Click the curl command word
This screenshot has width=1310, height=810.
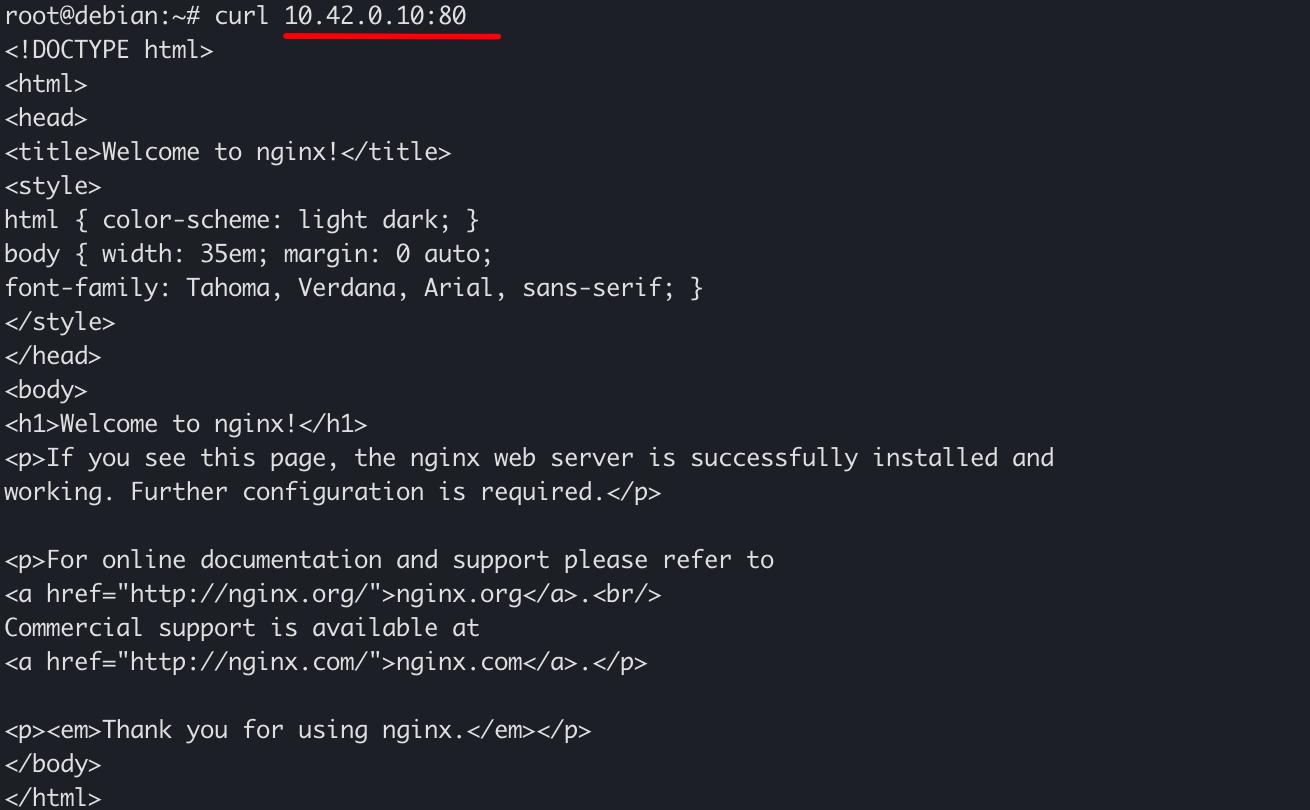coord(242,15)
